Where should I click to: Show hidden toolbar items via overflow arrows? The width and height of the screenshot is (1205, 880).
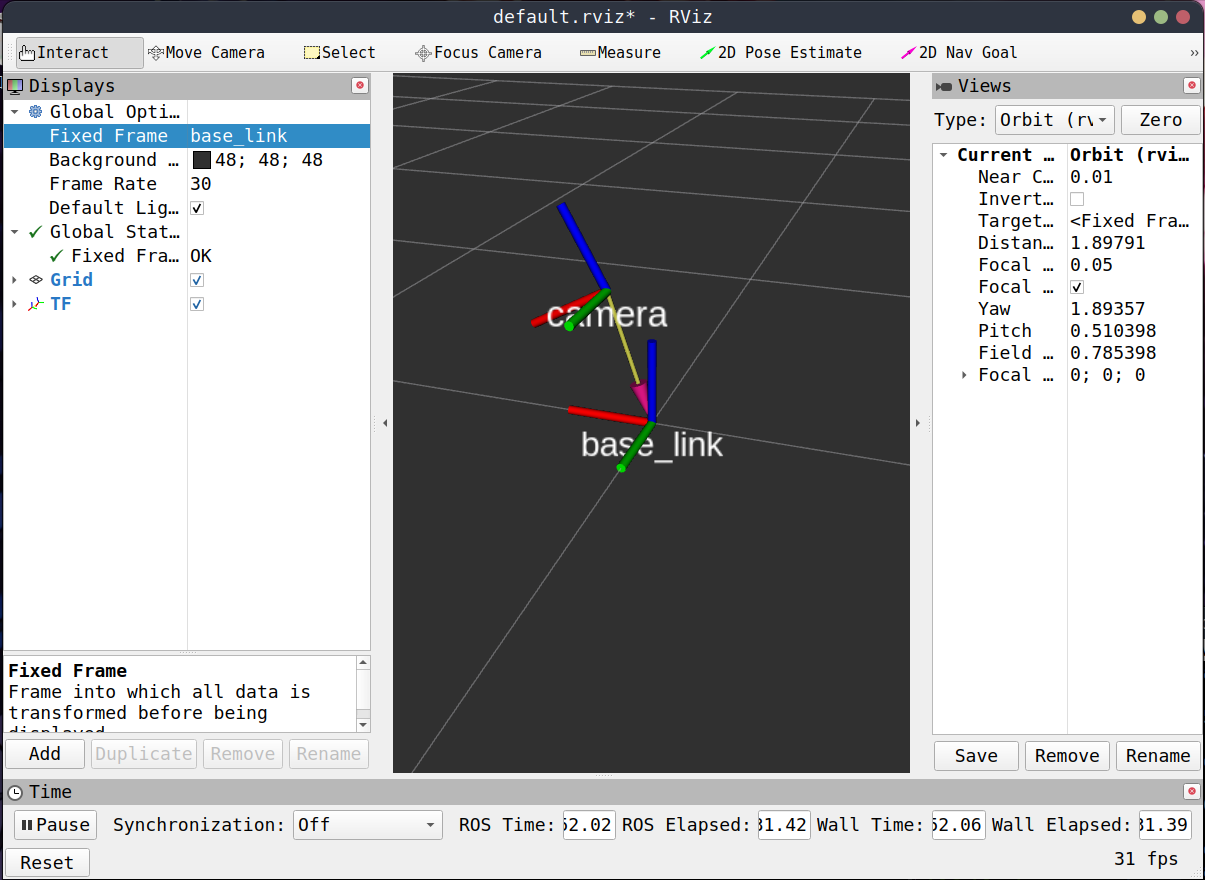(x=1194, y=53)
